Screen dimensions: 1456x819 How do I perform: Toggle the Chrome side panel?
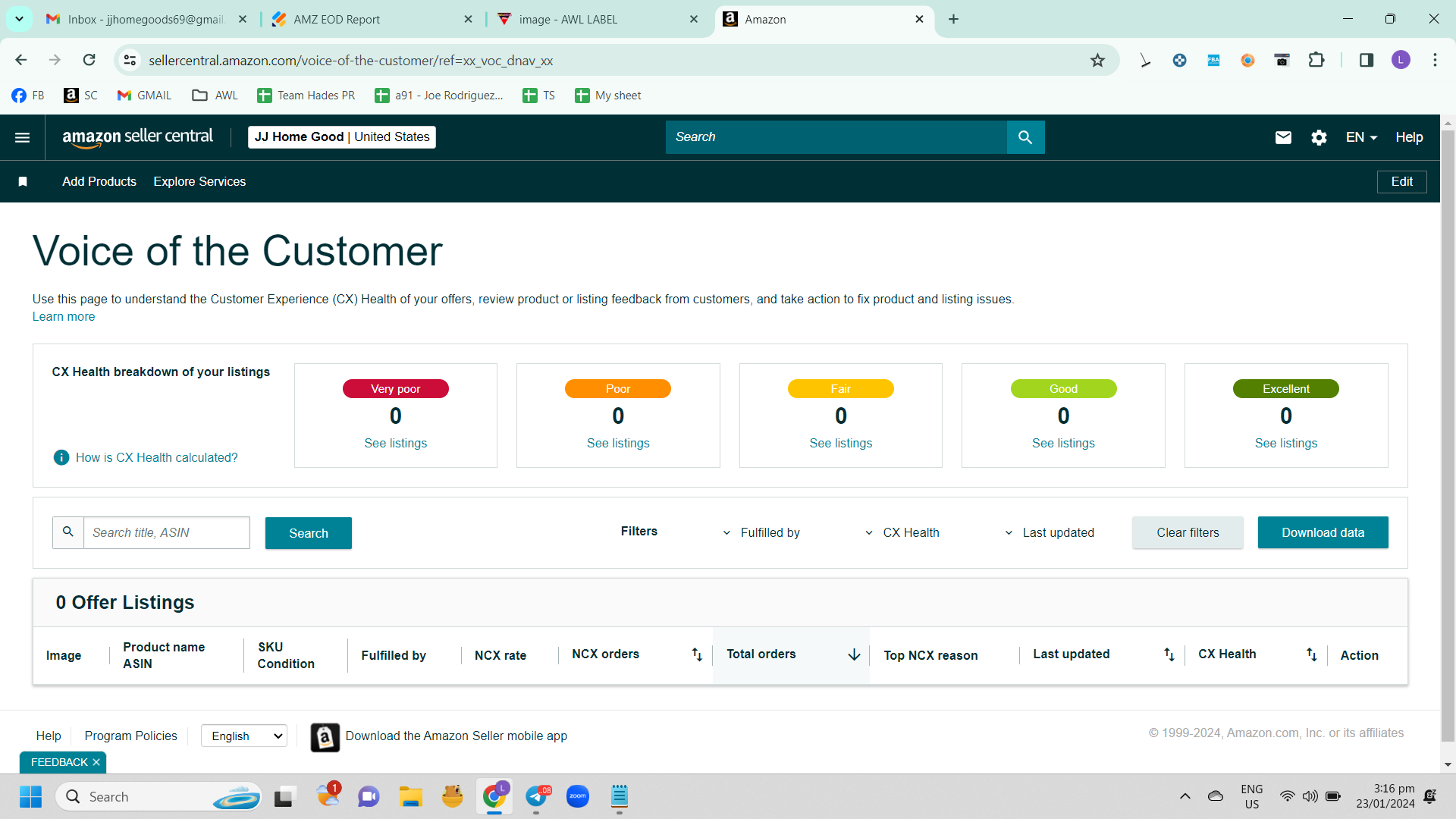coord(1367,60)
